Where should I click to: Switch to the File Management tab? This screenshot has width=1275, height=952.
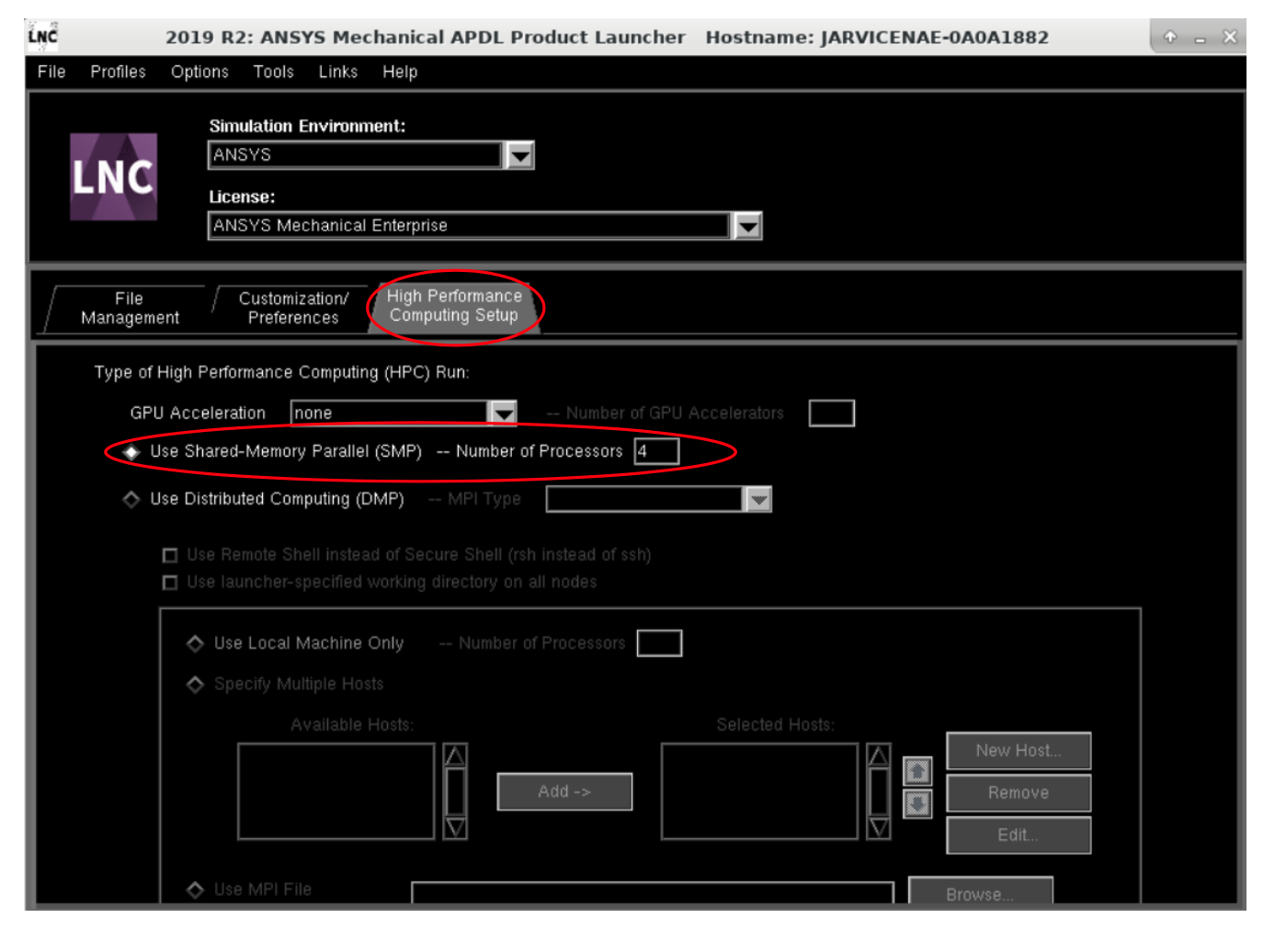[130, 309]
